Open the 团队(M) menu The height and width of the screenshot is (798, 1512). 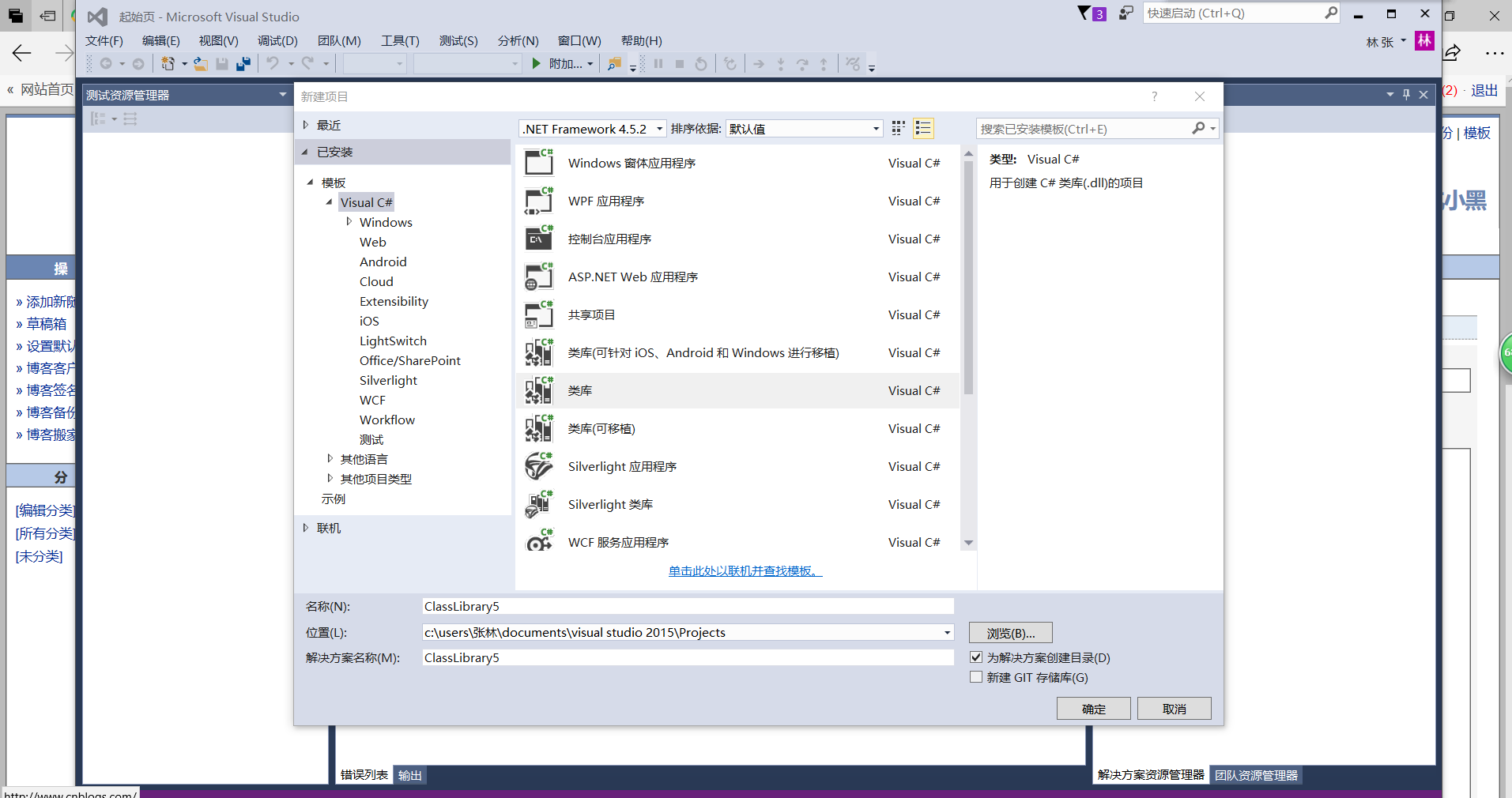point(339,40)
